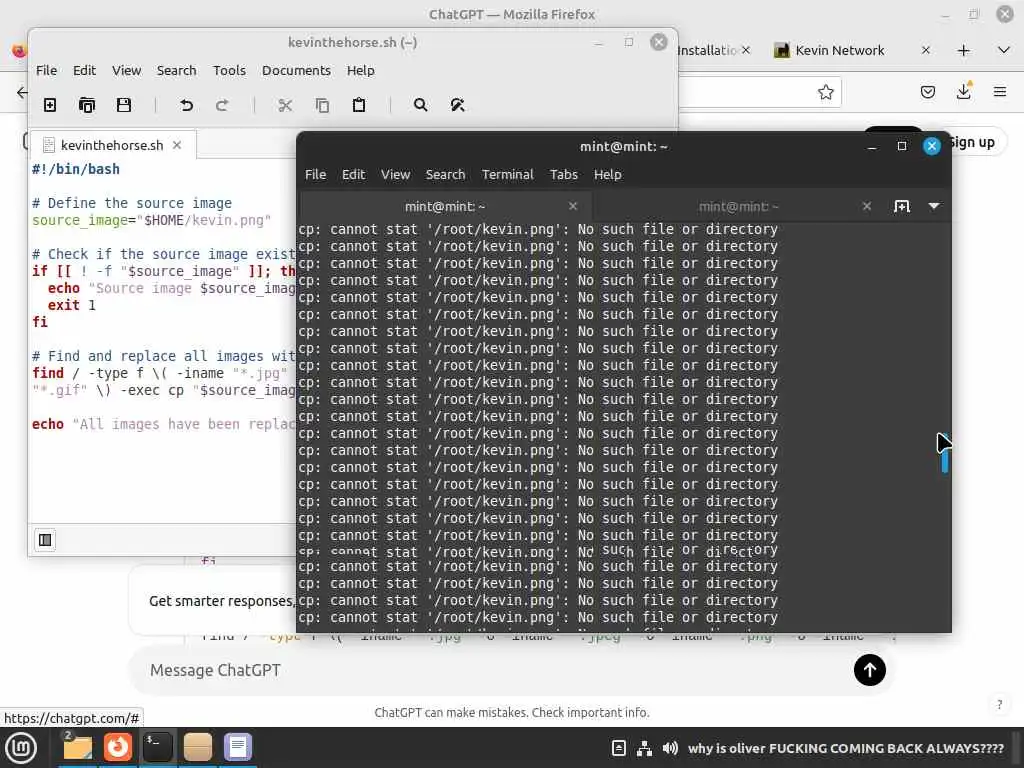Minimize the mint@mint terminal window
1024x768 pixels.
pos(871,146)
